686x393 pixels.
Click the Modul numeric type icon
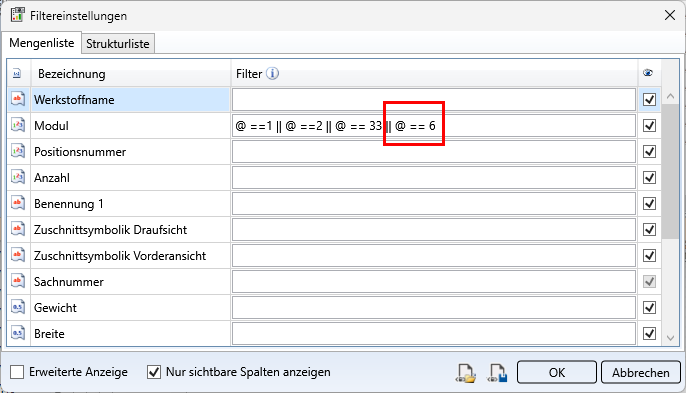coord(18,126)
